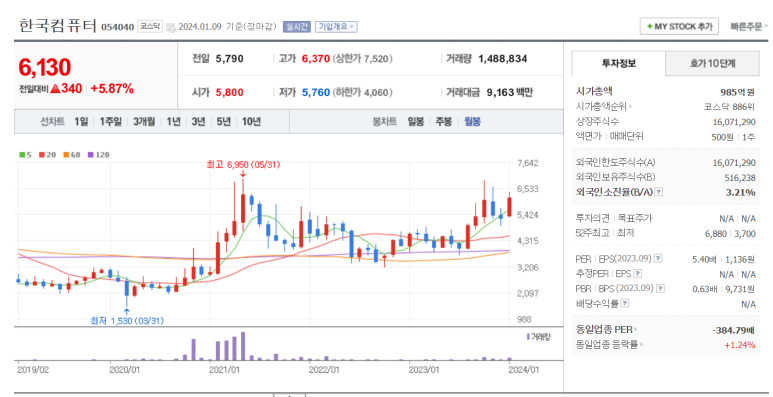Viewport: 773px width, 397px height.
Task: Select the 1년 line chart period
Action: [x=174, y=122]
